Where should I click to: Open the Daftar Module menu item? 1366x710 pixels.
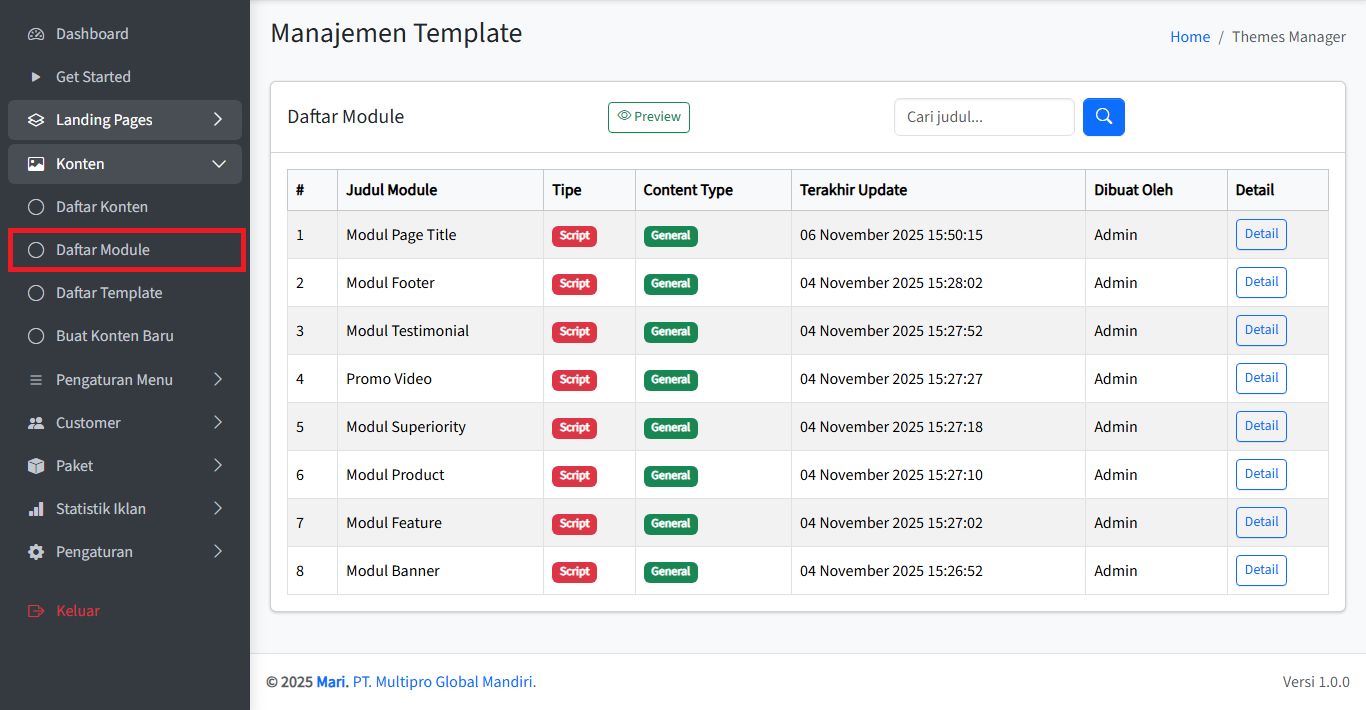pyautogui.click(x=103, y=250)
